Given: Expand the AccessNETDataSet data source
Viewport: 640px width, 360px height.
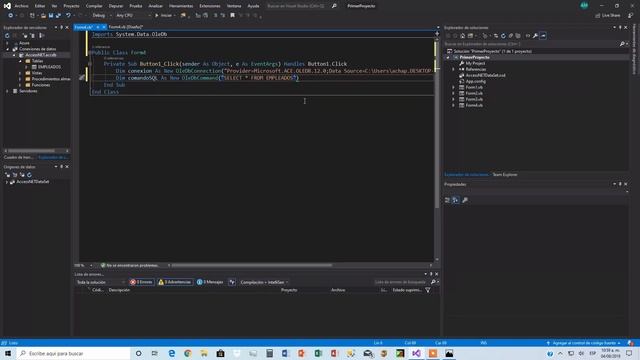Looking at the screenshot, I should pyautogui.click(x=7, y=182).
